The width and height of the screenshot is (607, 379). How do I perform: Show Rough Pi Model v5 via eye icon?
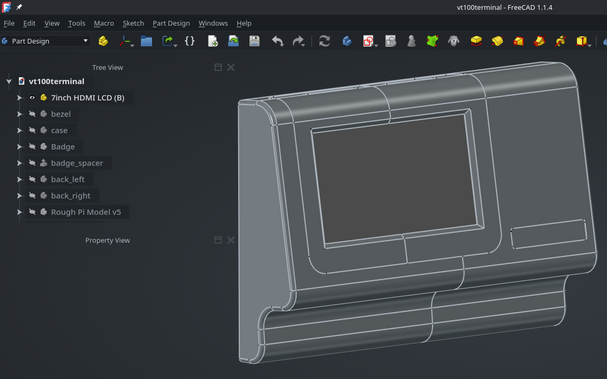point(32,212)
